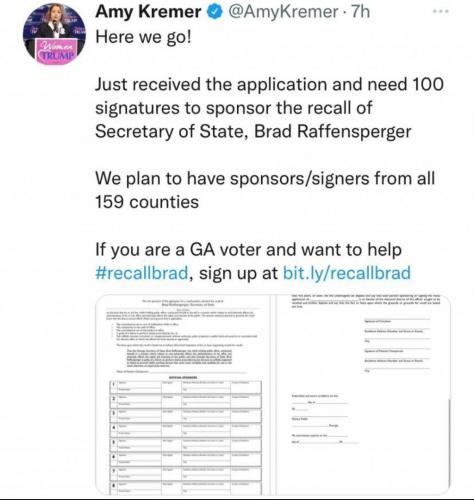474x500 pixels.
Task: Open the display name Amy Kremer
Action: click(x=148, y=12)
